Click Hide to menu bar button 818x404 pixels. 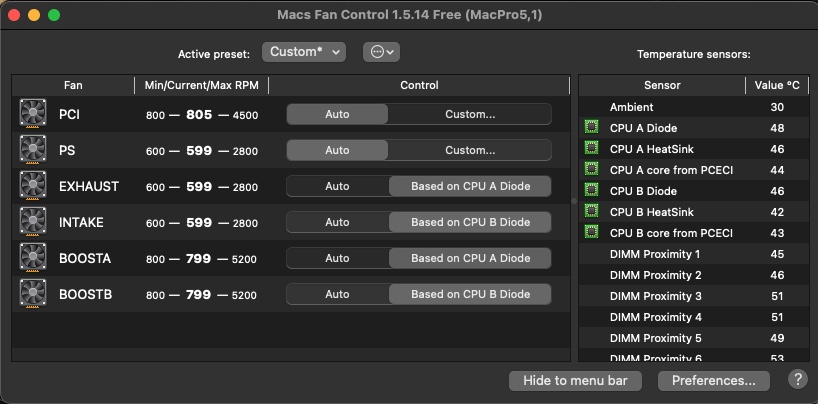(x=575, y=381)
